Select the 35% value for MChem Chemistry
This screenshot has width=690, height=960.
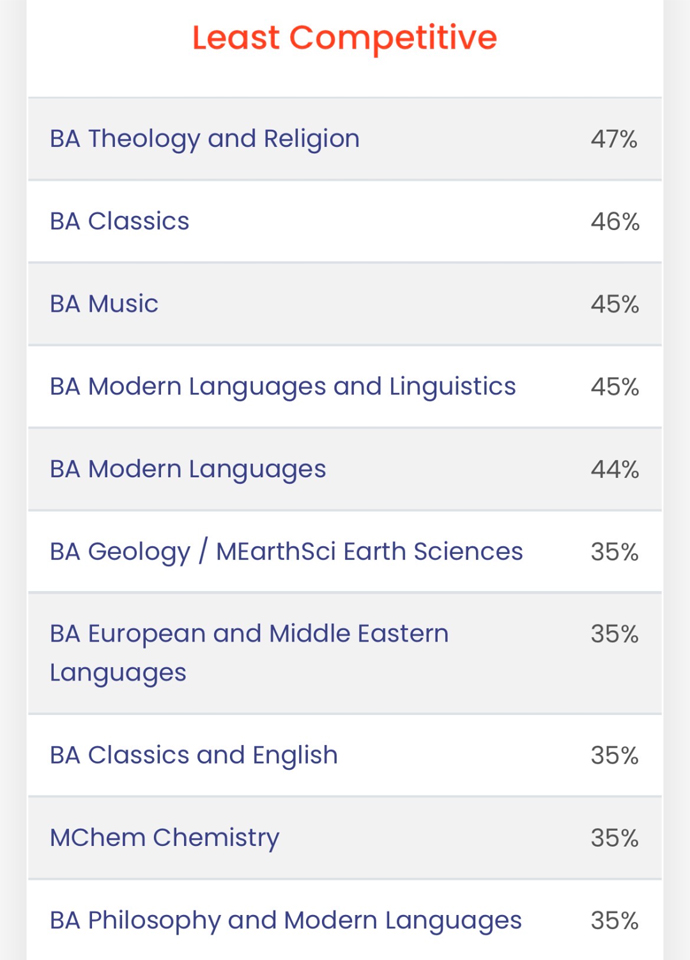click(614, 838)
